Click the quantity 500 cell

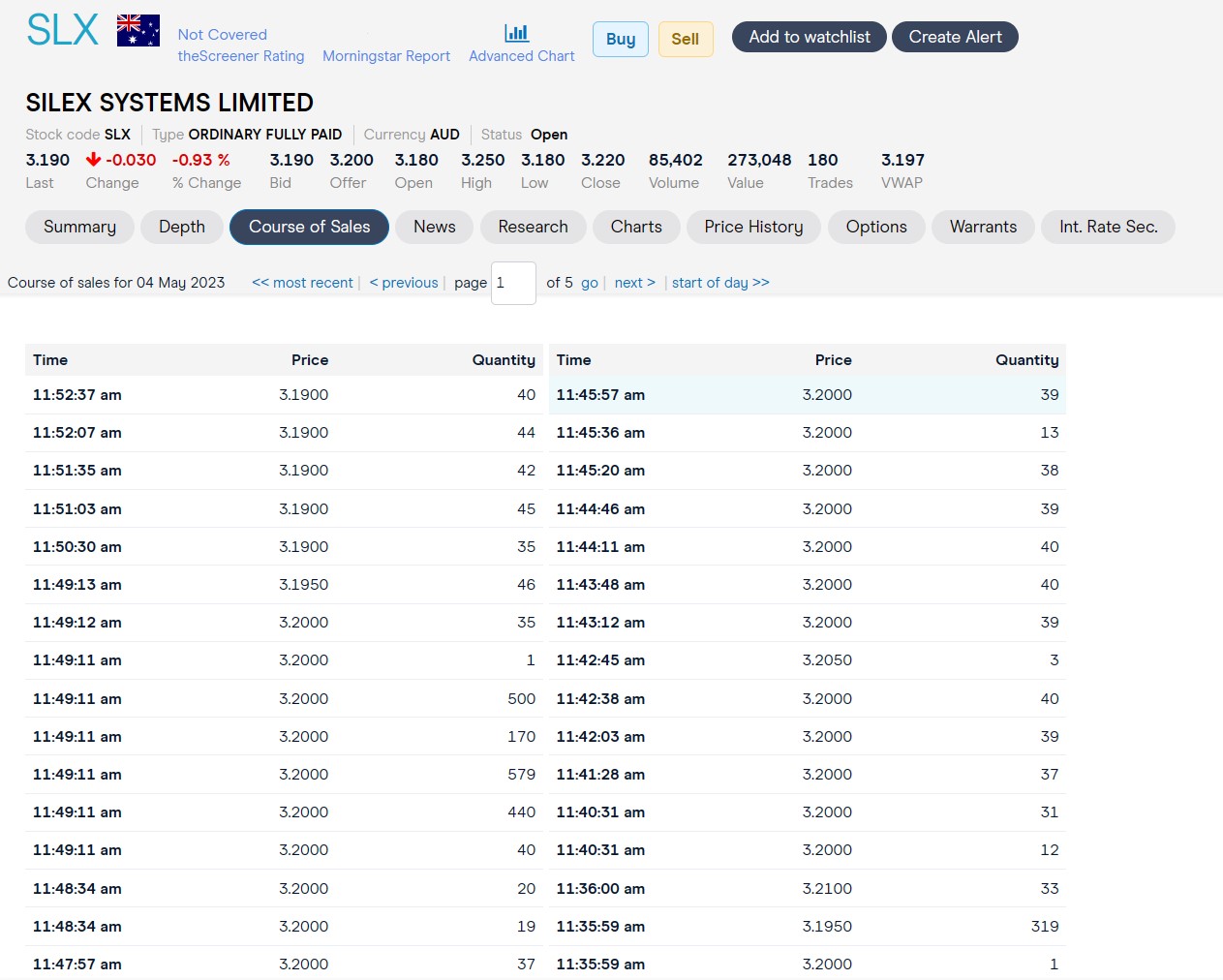pos(522,699)
